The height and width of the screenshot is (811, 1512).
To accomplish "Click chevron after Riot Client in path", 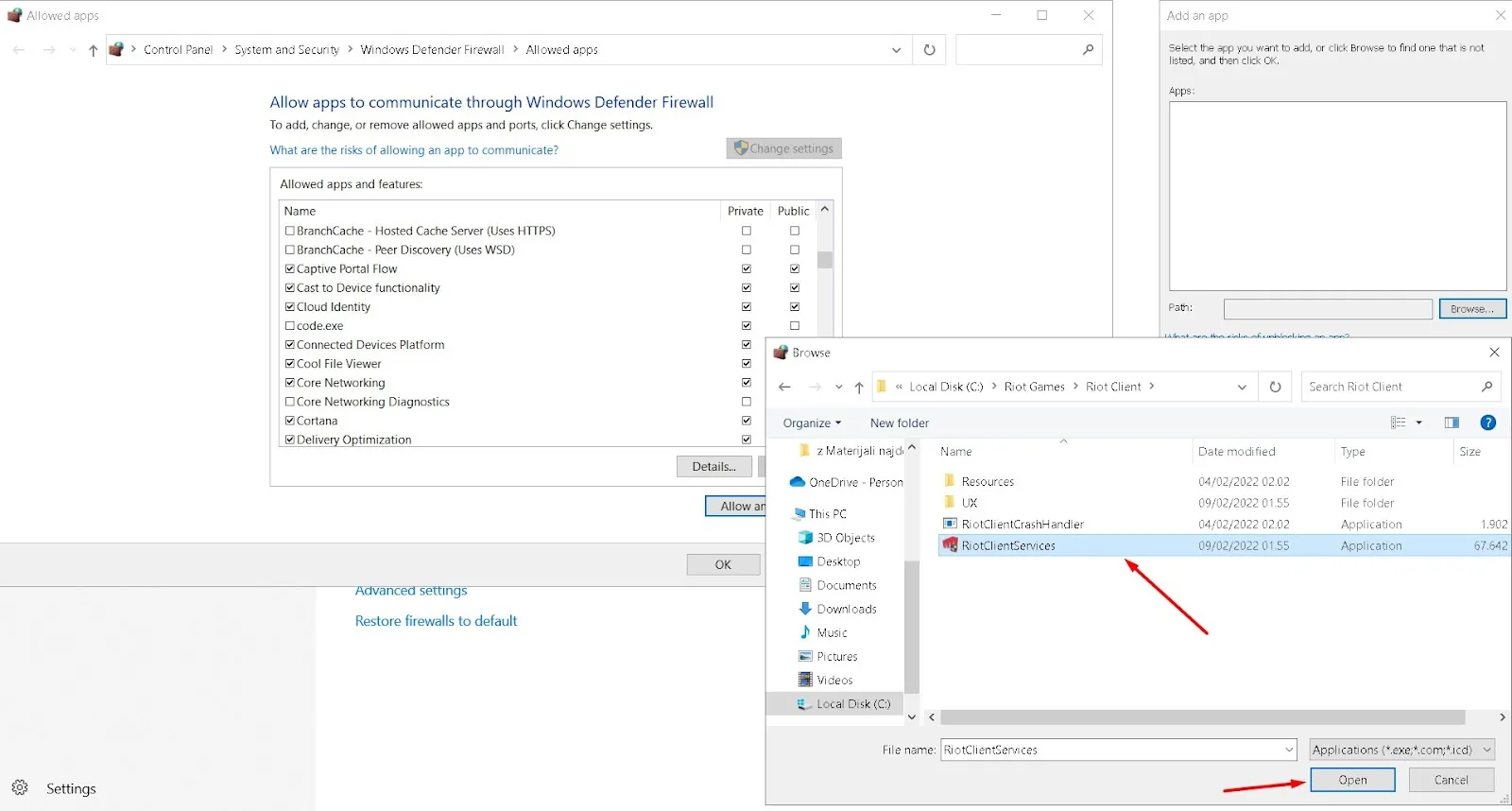I will [1152, 387].
